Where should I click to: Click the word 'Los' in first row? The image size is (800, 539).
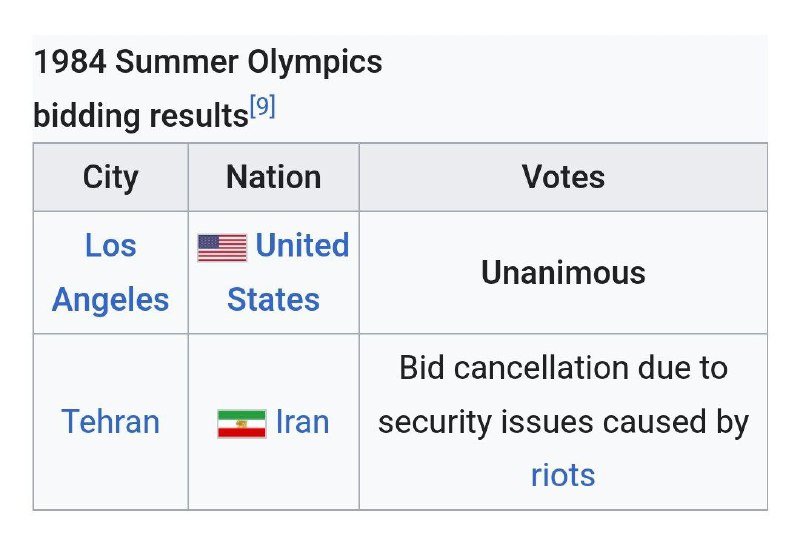(x=111, y=246)
